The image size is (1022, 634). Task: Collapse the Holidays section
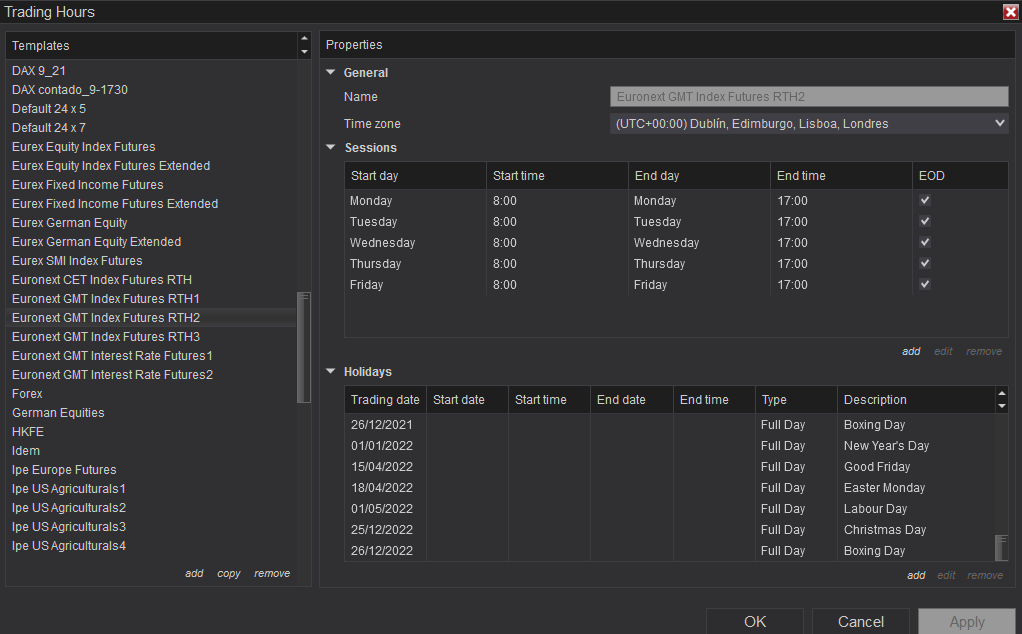[331, 372]
